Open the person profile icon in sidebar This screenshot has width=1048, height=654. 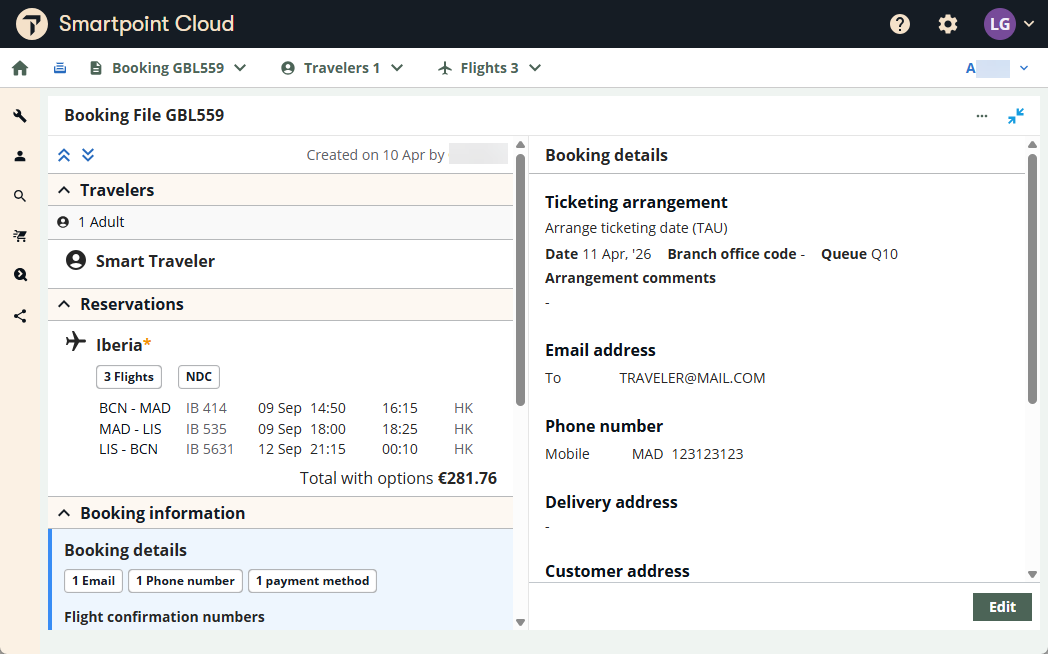(20, 156)
